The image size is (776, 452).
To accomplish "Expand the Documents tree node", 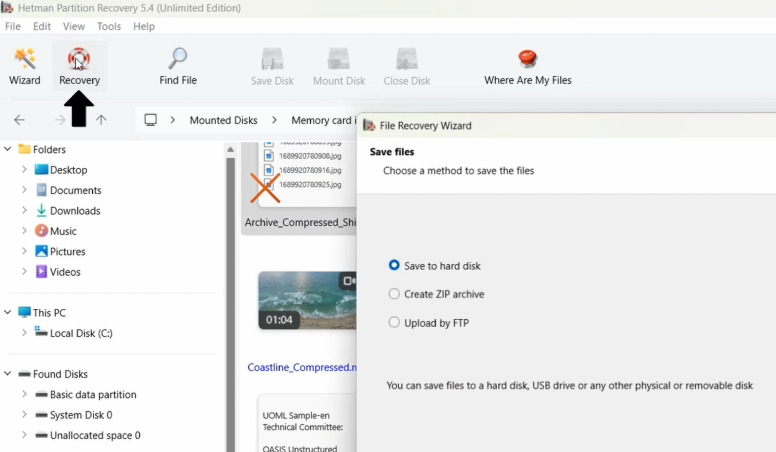I will (24, 190).
